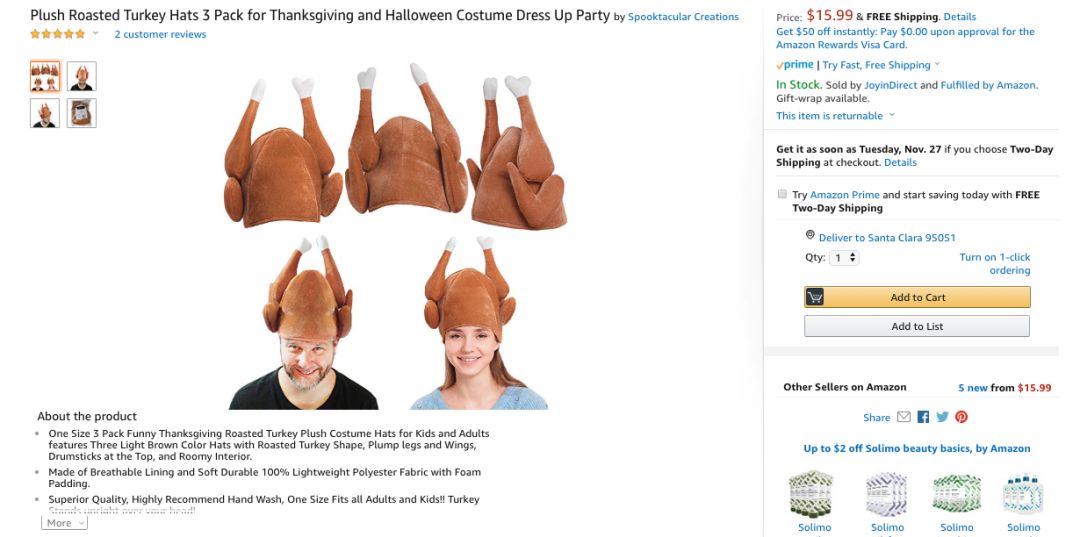Add the turkey hats to cart
Image resolution: width=1080 pixels, height=537 pixels.
(x=917, y=297)
